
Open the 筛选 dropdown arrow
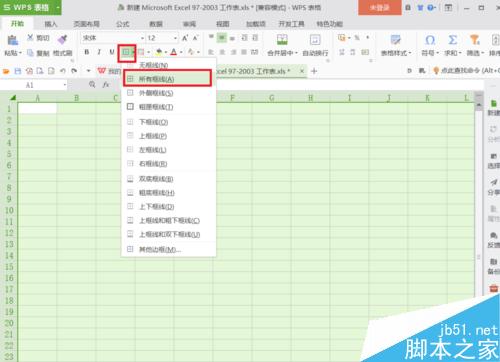tap(482, 53)
